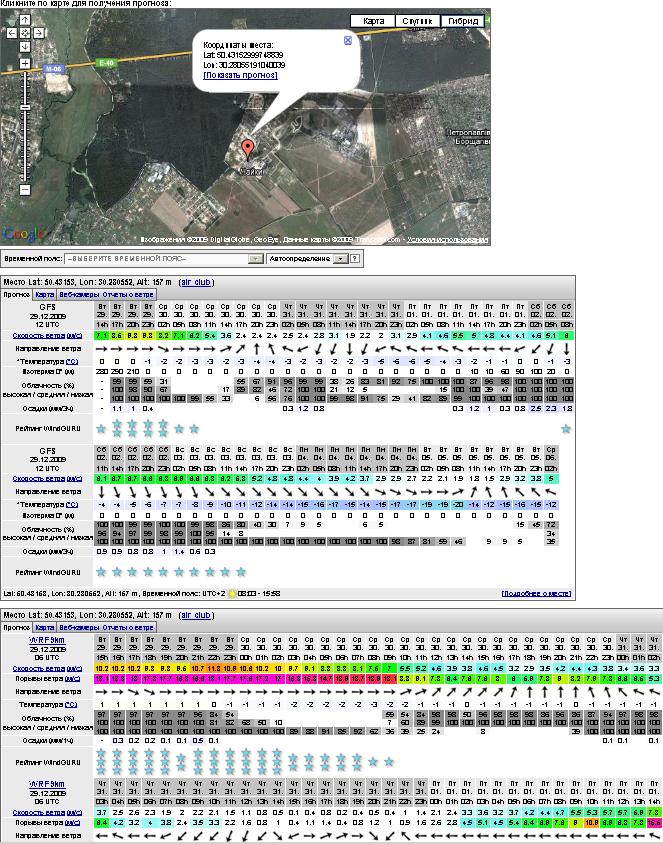Click the timezone help question mark button
663x844 pixels.
[354, 258]
